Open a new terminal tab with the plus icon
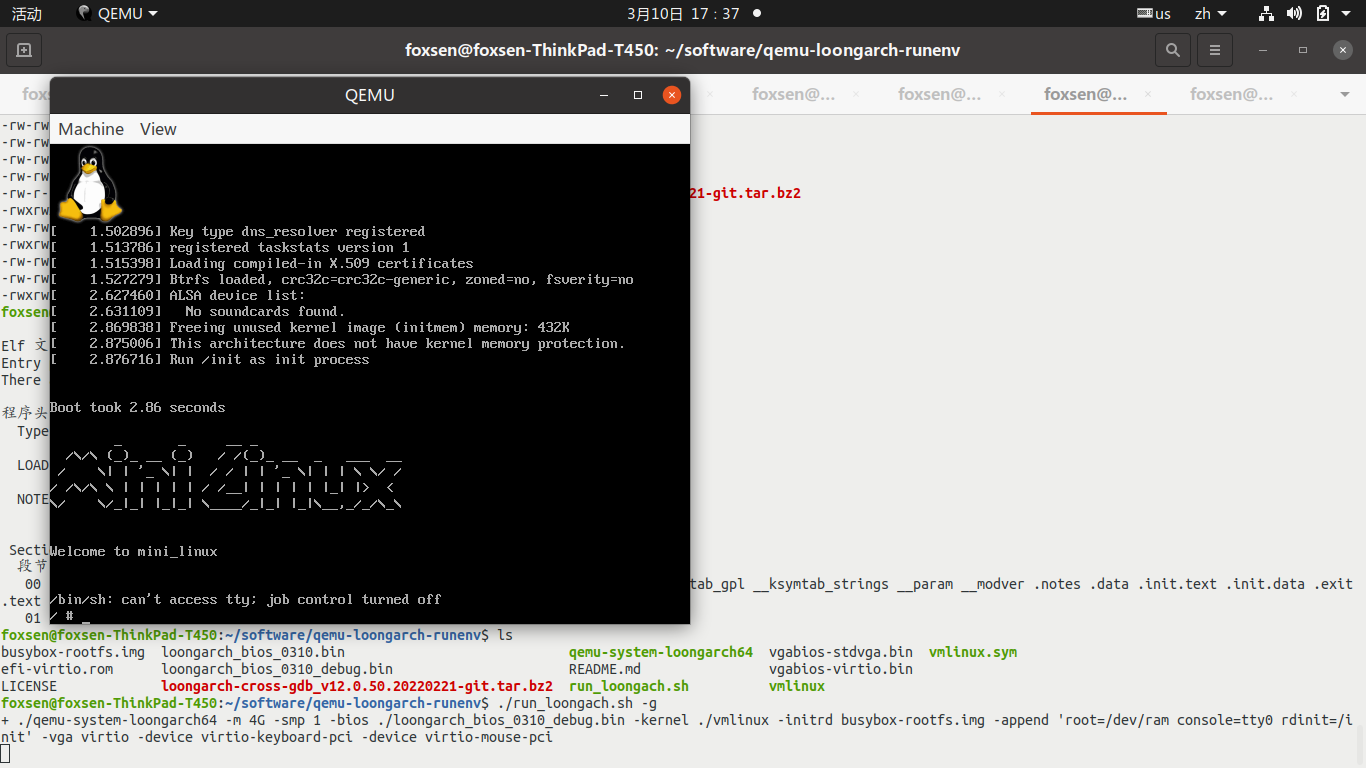Screen dimensions: 1366x768 24,50
